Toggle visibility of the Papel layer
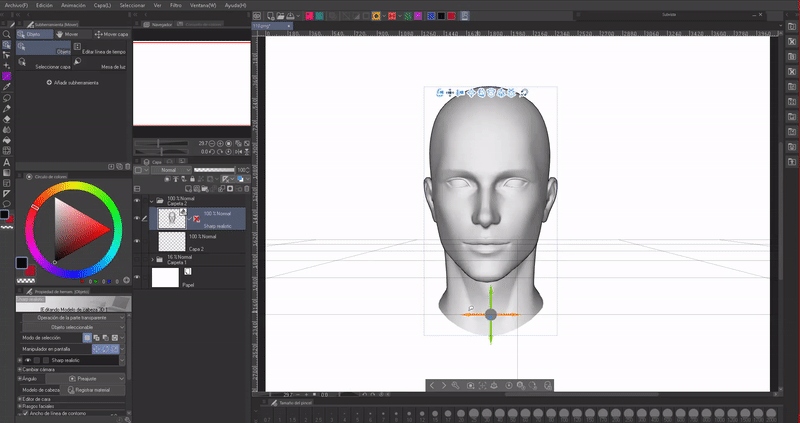This screenshot has width=800, height=423. [138, 278]
